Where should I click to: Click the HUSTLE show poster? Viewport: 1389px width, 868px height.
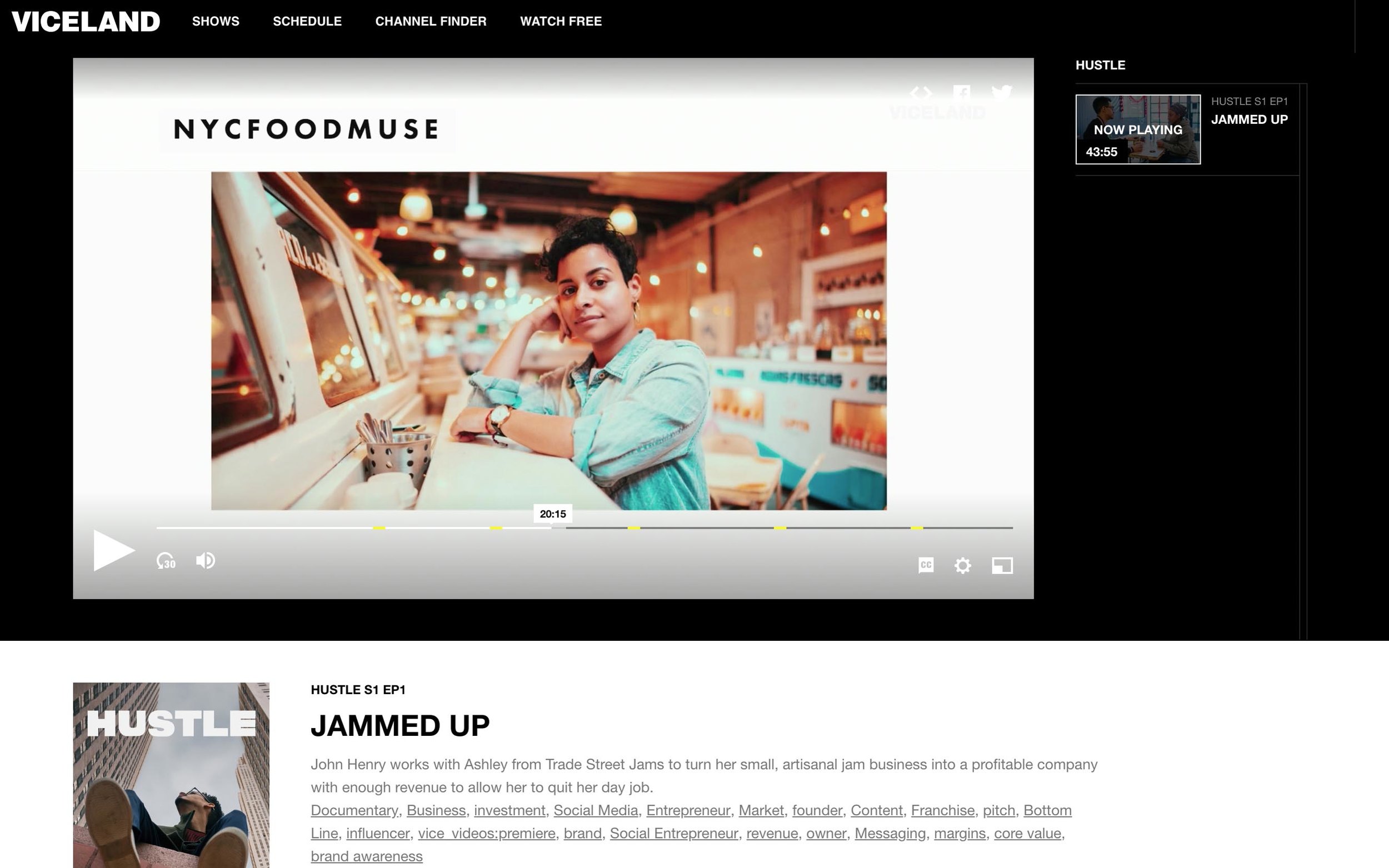[x=171, y=775]
